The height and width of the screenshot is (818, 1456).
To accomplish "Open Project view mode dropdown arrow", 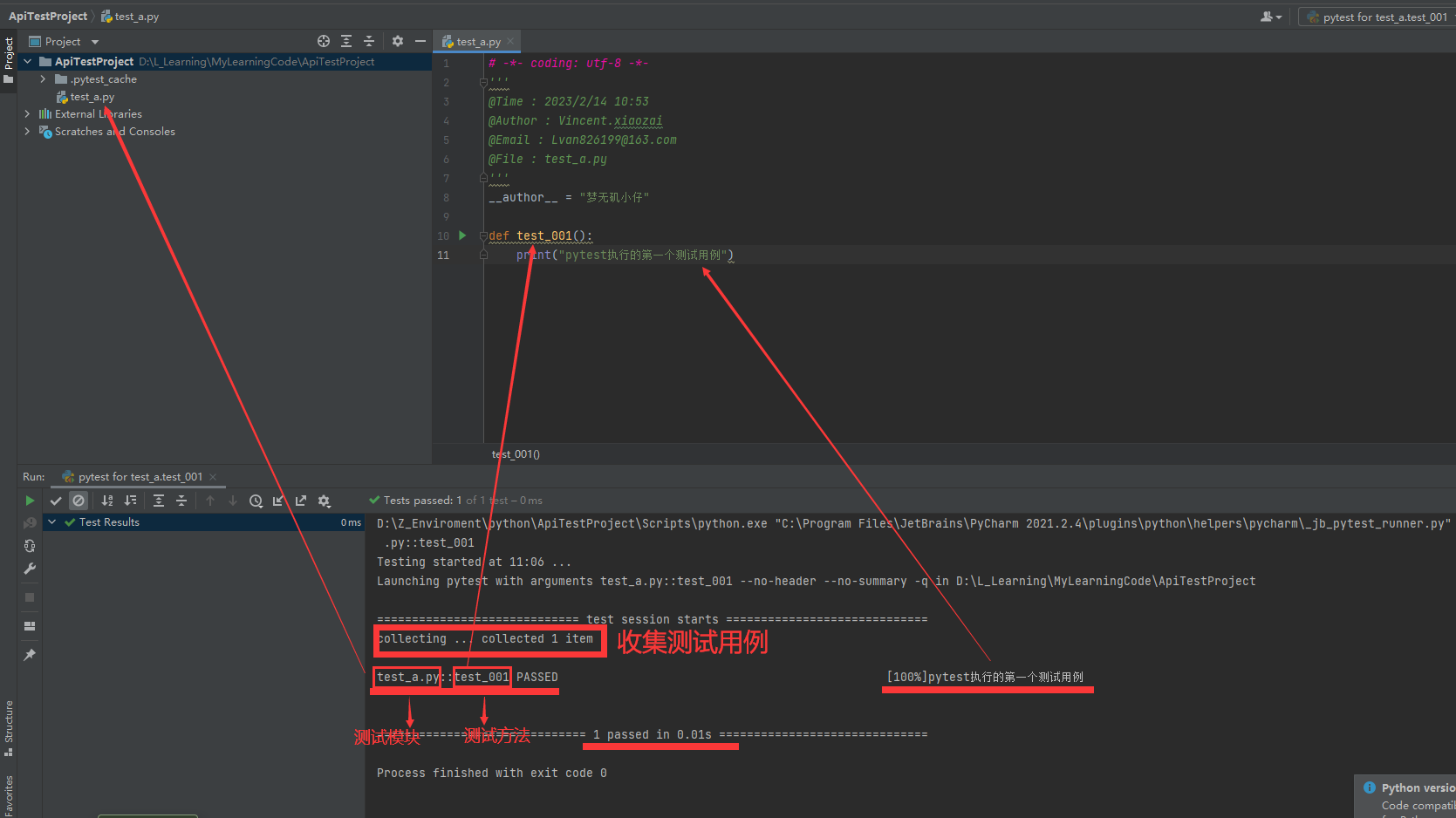I will click(95, 42).
